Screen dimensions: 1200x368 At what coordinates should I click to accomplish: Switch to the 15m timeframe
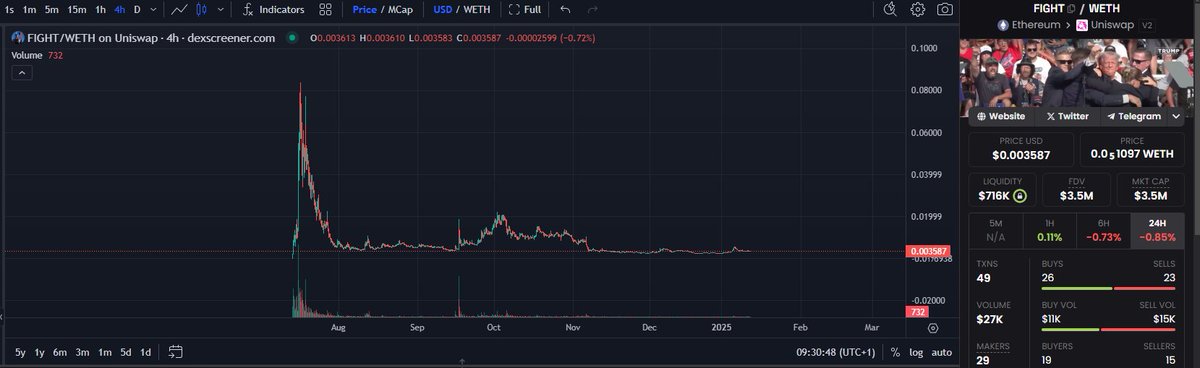pyautogui.click(x=77, y=9)
